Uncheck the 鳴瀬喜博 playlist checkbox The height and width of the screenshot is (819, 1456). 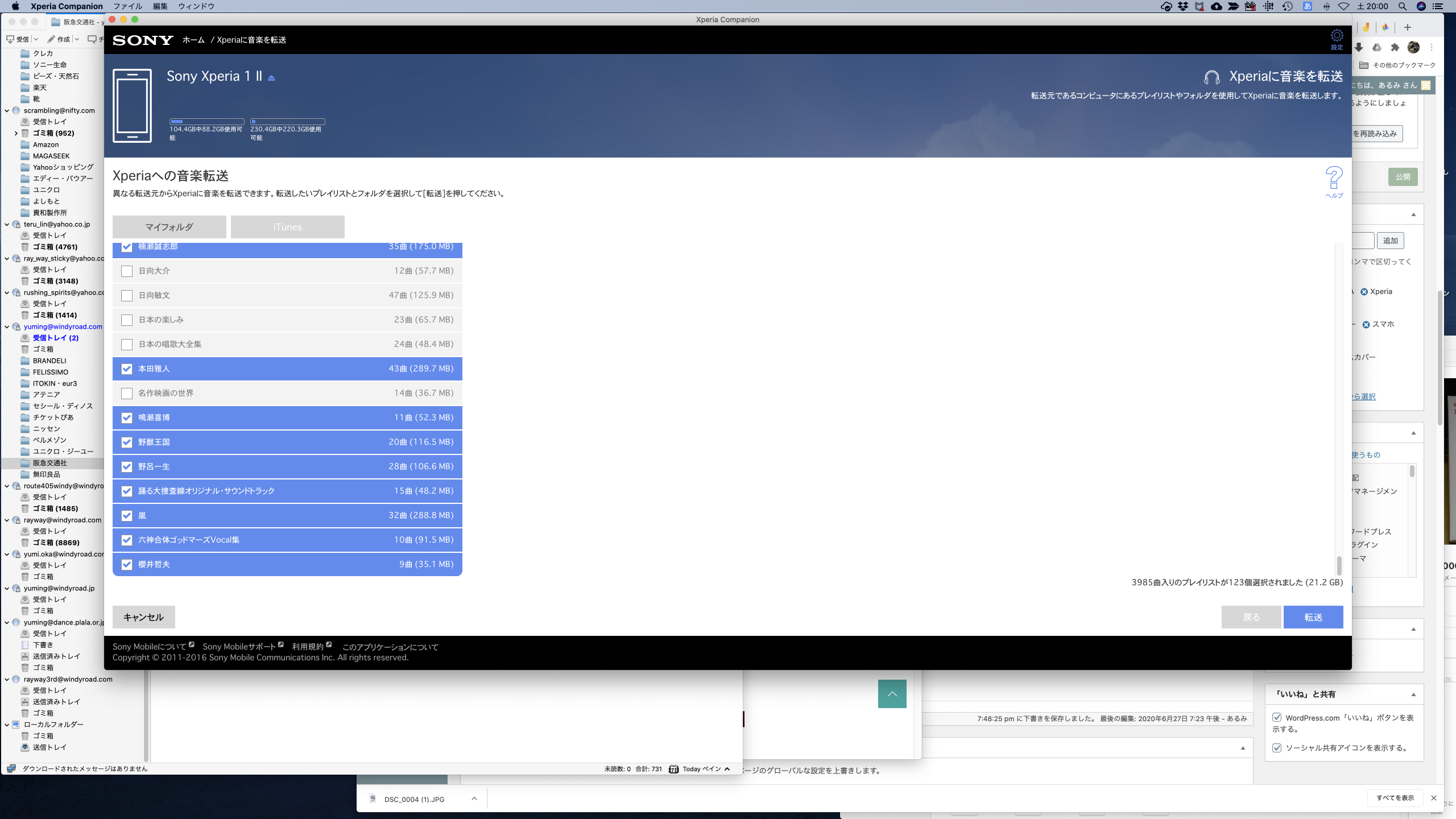(127, 418)
